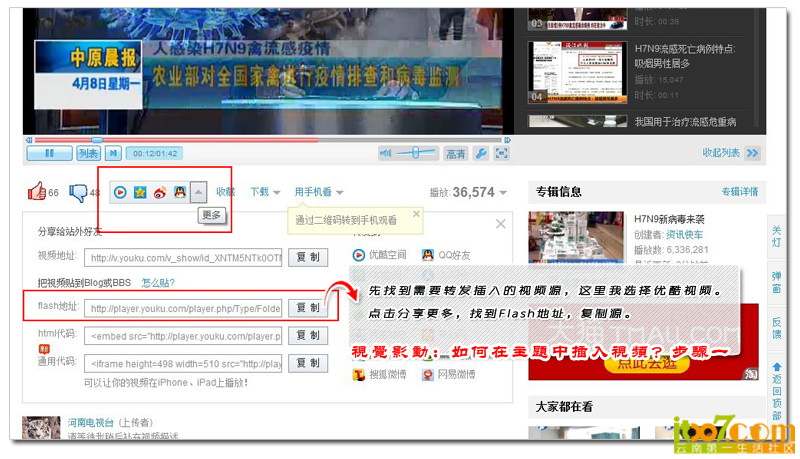Copy the flash地址 with 复制 button
Viewport: 800px width, 459px height.
click(308, 308)
